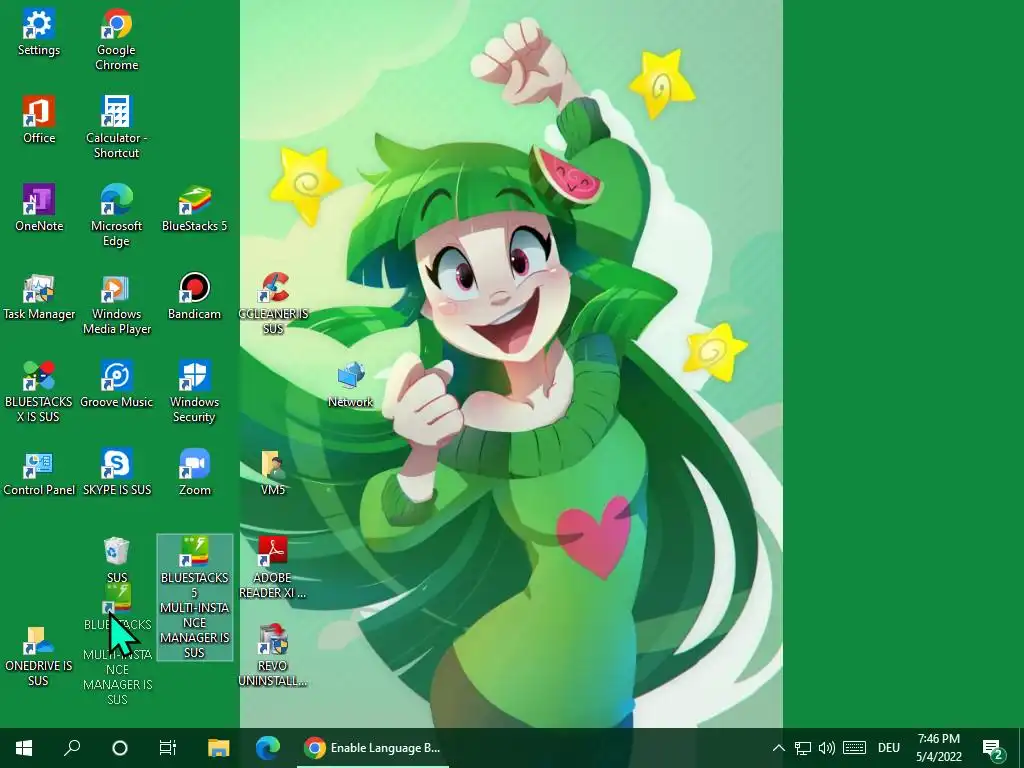Click the VM5 user folder icon
1024x768 pixels.
tap(273, 472)
